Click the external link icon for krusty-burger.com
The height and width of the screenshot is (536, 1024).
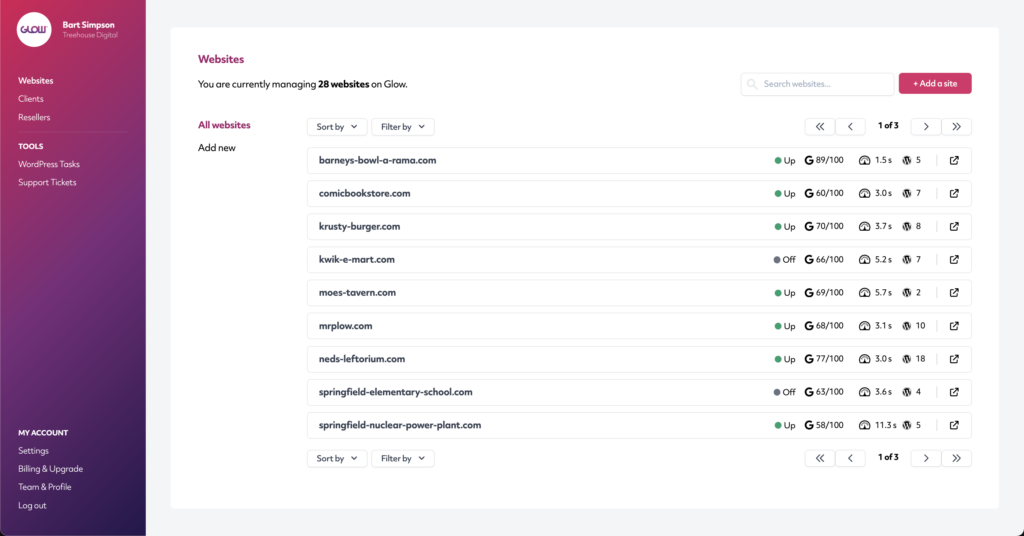(x=954, y=227)
